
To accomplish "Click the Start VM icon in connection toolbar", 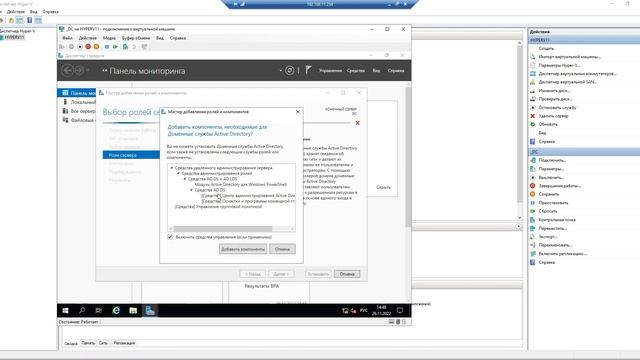I will 71,47.
